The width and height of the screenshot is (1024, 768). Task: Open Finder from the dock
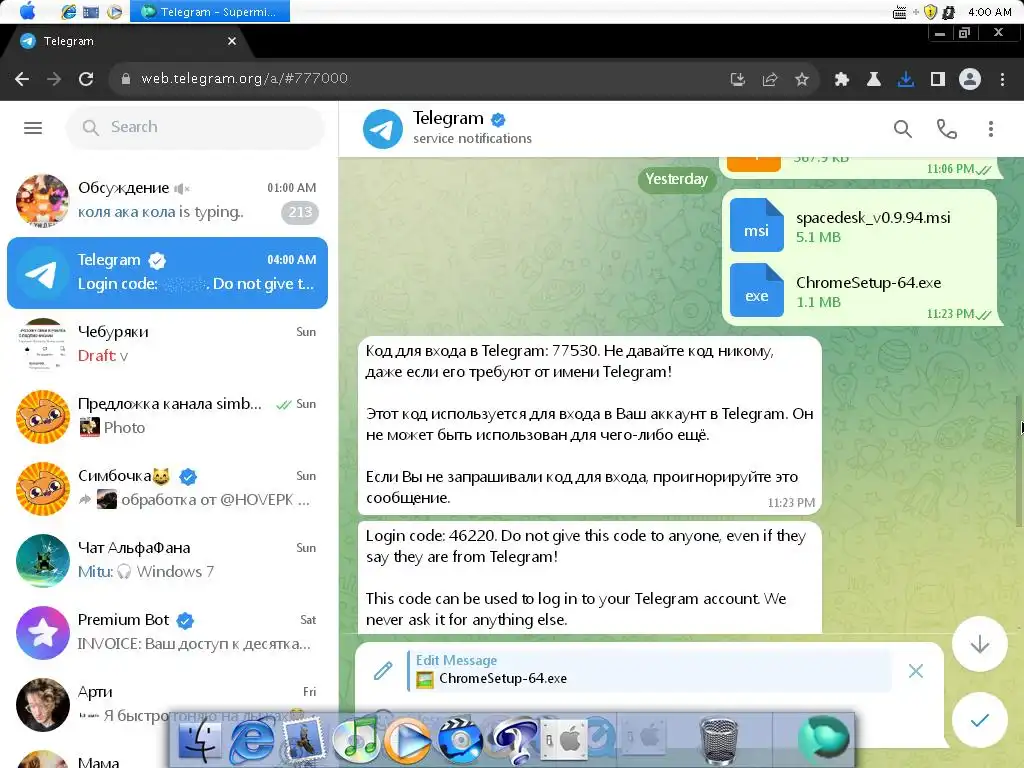(200, 741)
